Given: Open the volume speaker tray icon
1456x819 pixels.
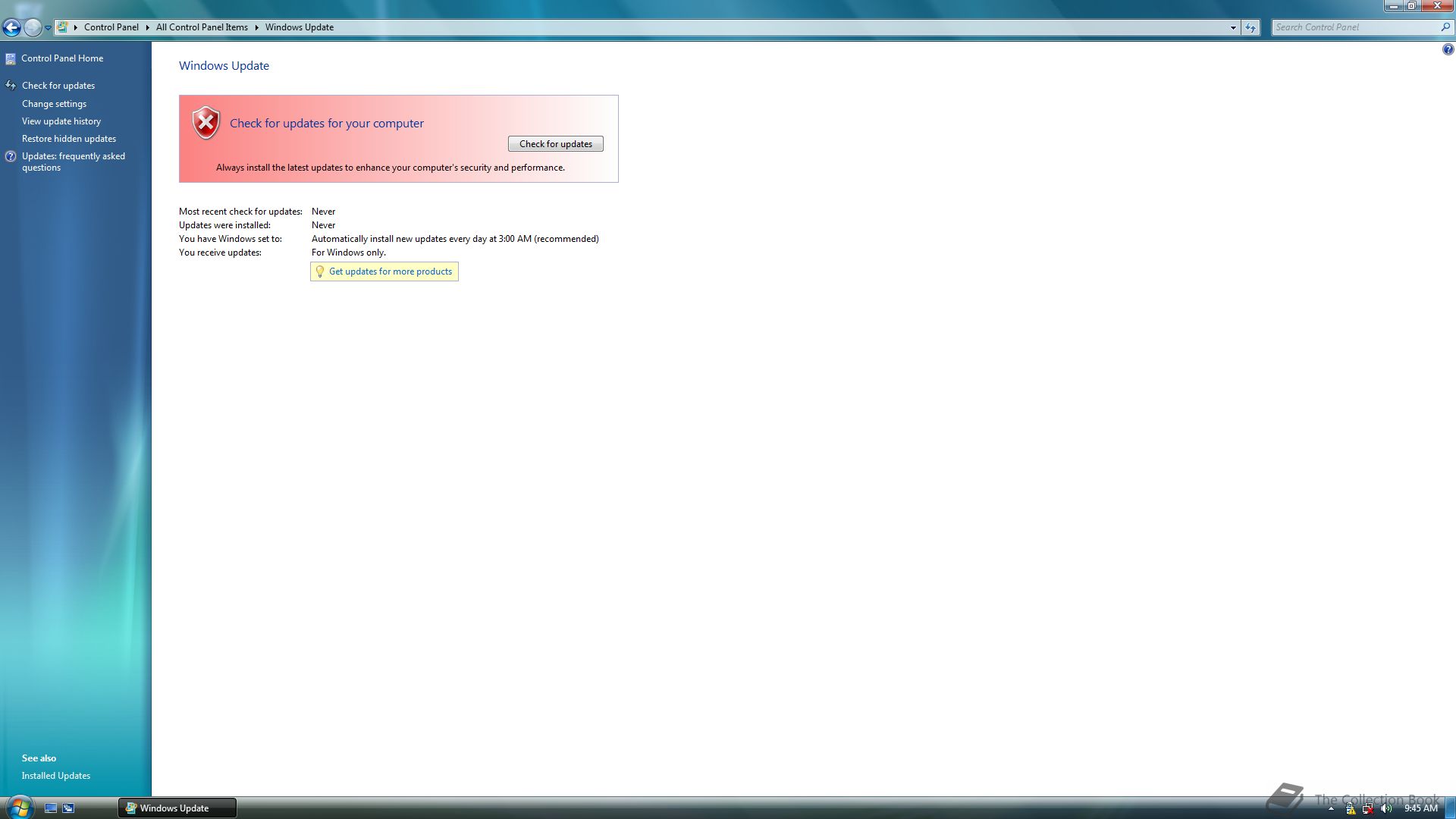Looking at the screenshot, I should [1386, 809].
